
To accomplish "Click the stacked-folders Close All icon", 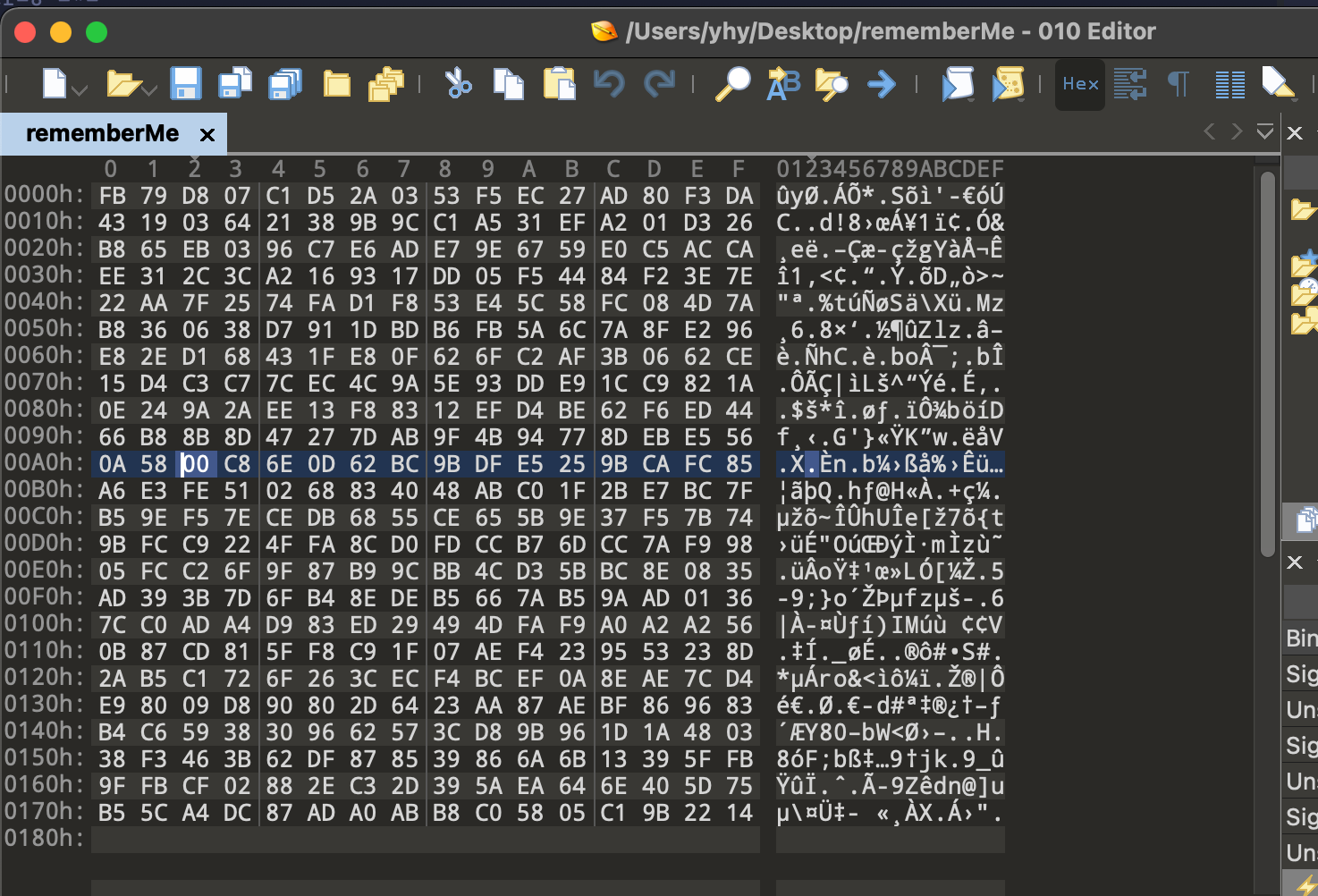I will coord(386,84).
